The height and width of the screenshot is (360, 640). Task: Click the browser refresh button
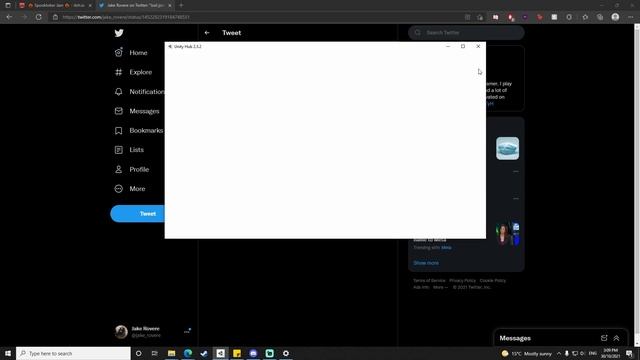(x=38, y=17)
